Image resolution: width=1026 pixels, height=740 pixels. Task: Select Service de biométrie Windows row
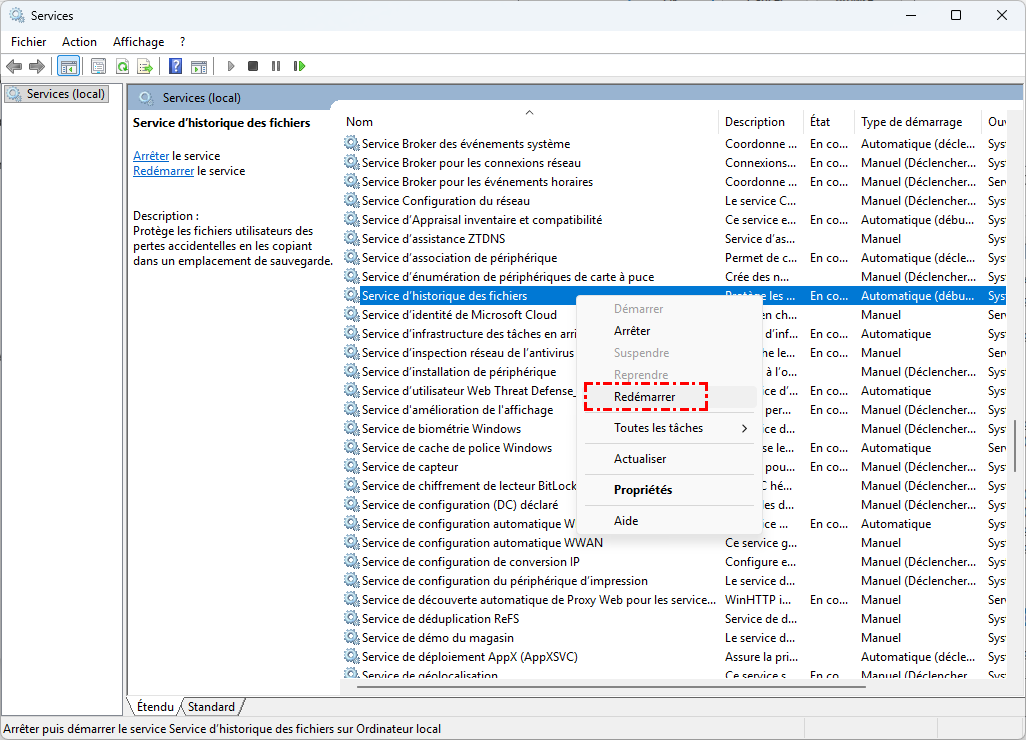click(441, 429)
